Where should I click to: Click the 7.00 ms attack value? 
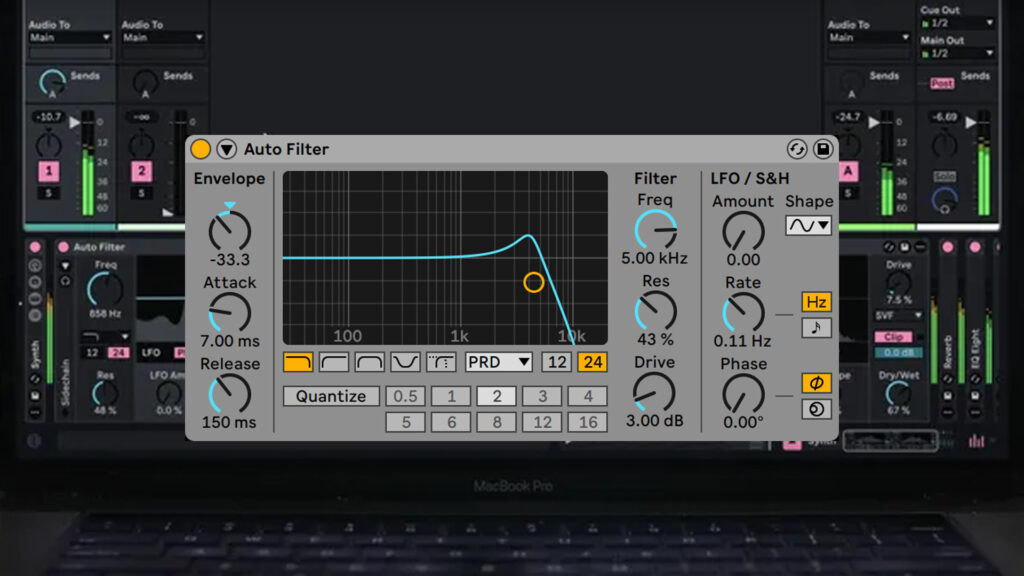229,341
